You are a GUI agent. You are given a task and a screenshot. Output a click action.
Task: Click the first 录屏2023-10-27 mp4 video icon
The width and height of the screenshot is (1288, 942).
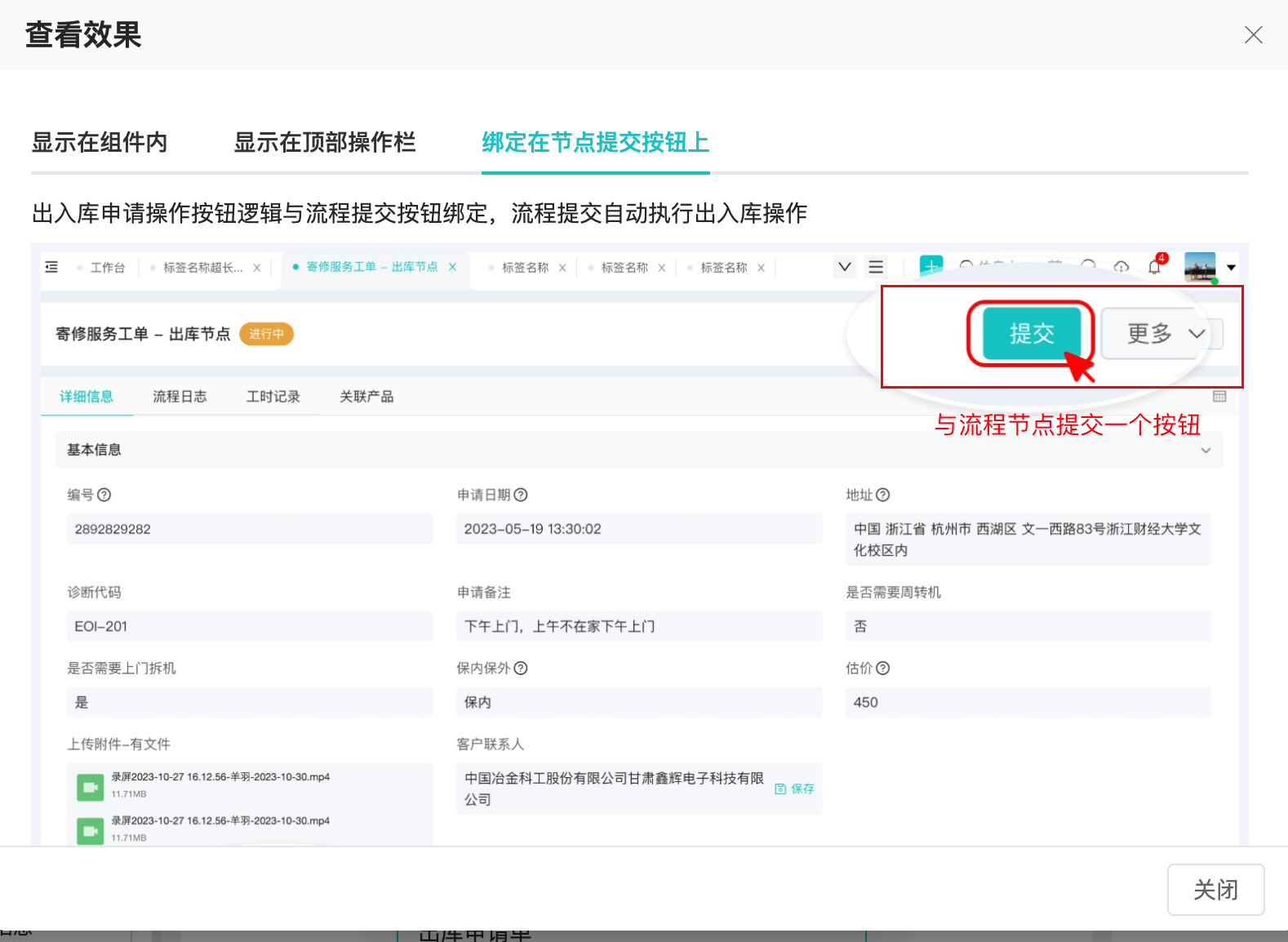click(90, 788)
